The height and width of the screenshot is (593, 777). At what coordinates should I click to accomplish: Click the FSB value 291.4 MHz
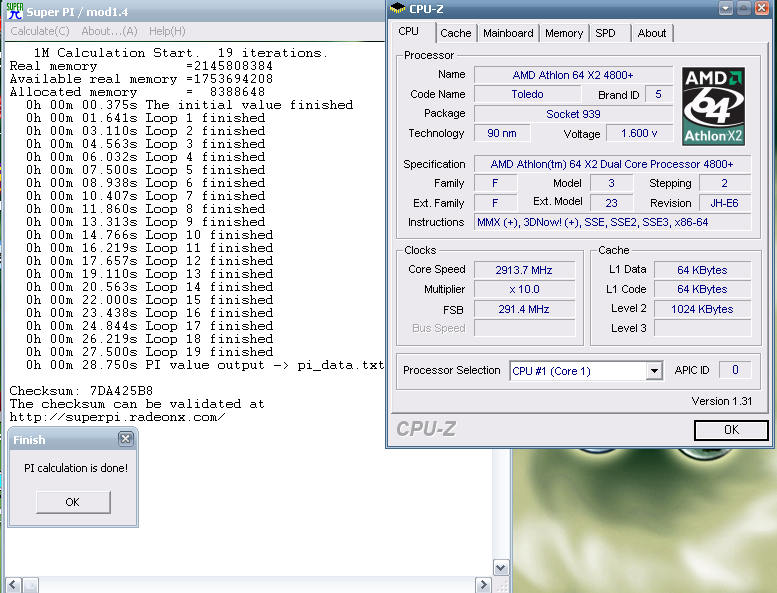(524, 309)
